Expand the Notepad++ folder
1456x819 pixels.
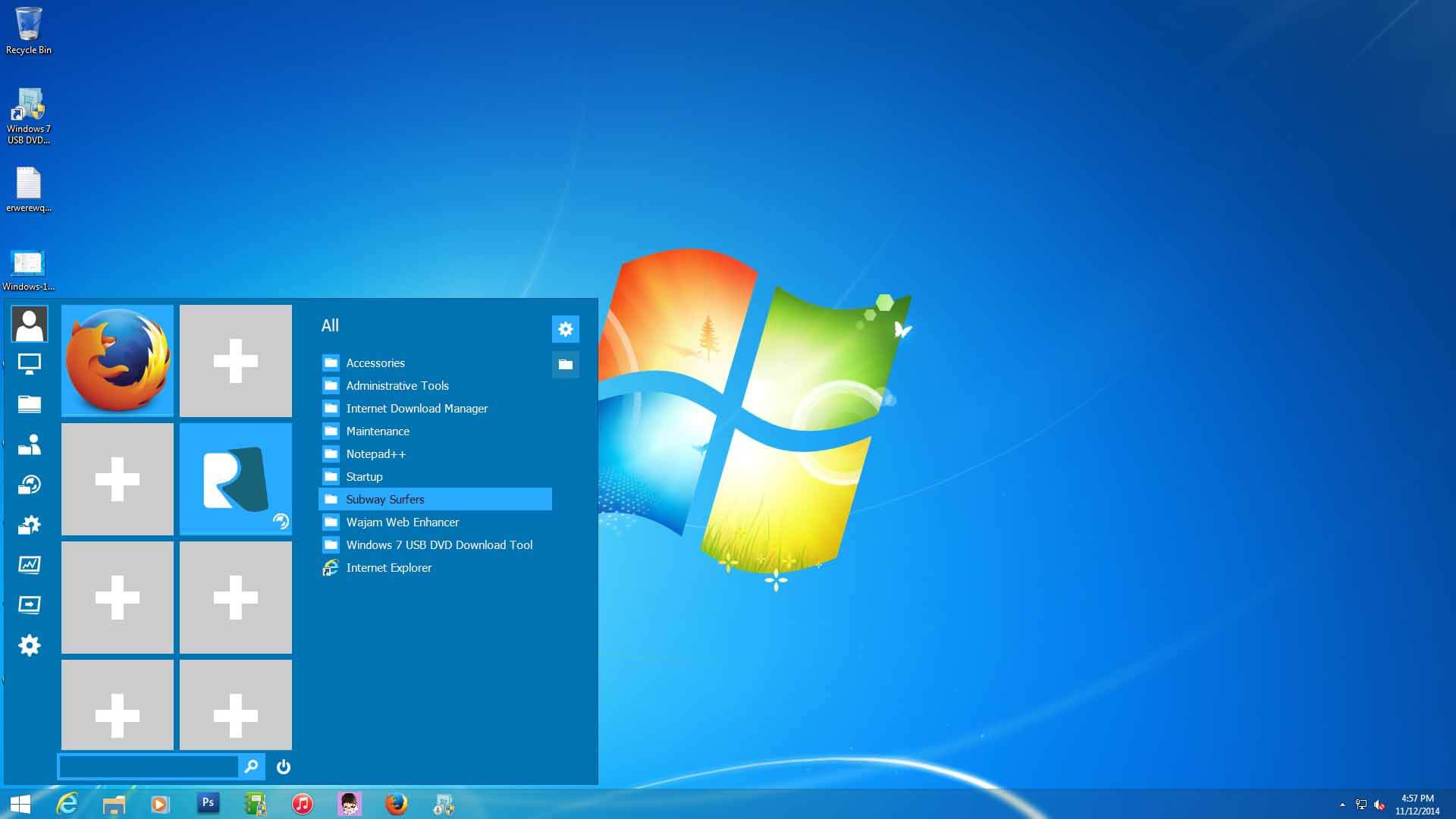pos(435,453)
